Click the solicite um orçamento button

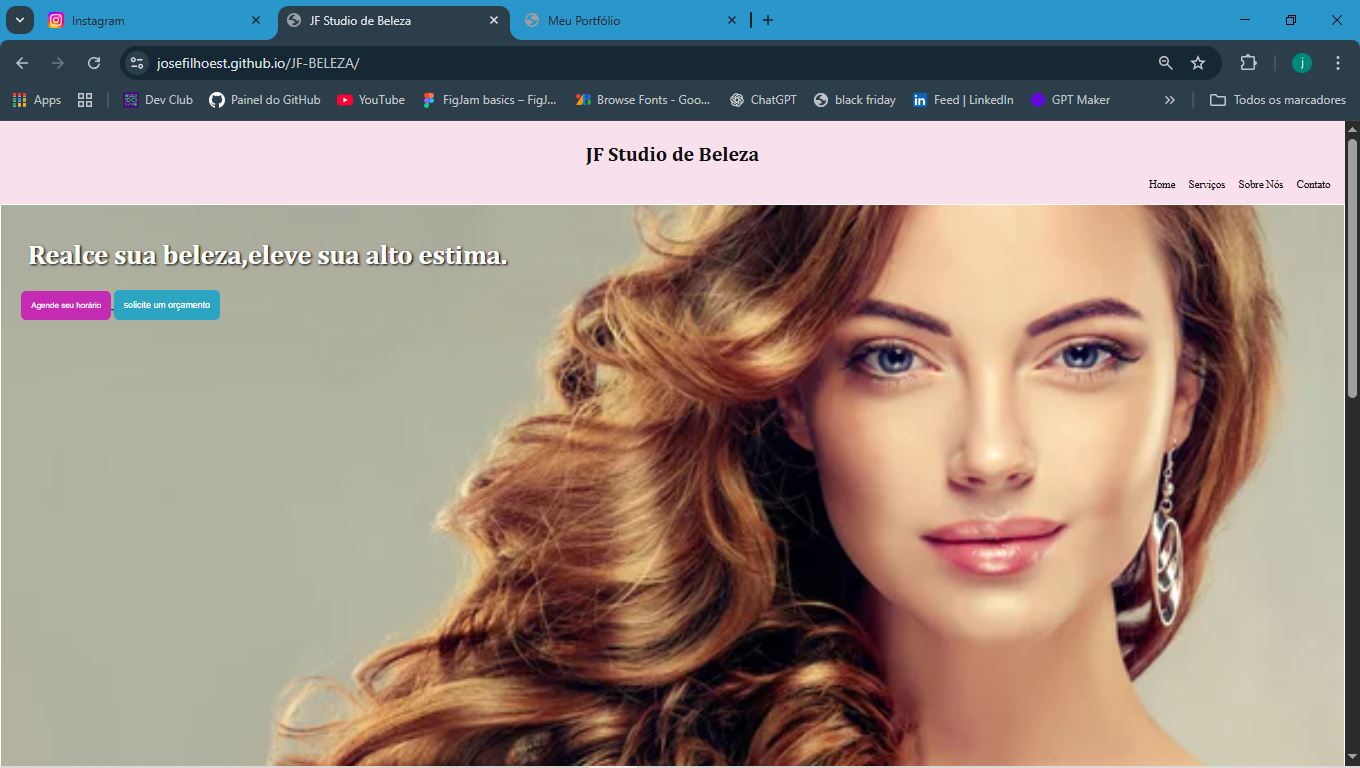[167, 305]
